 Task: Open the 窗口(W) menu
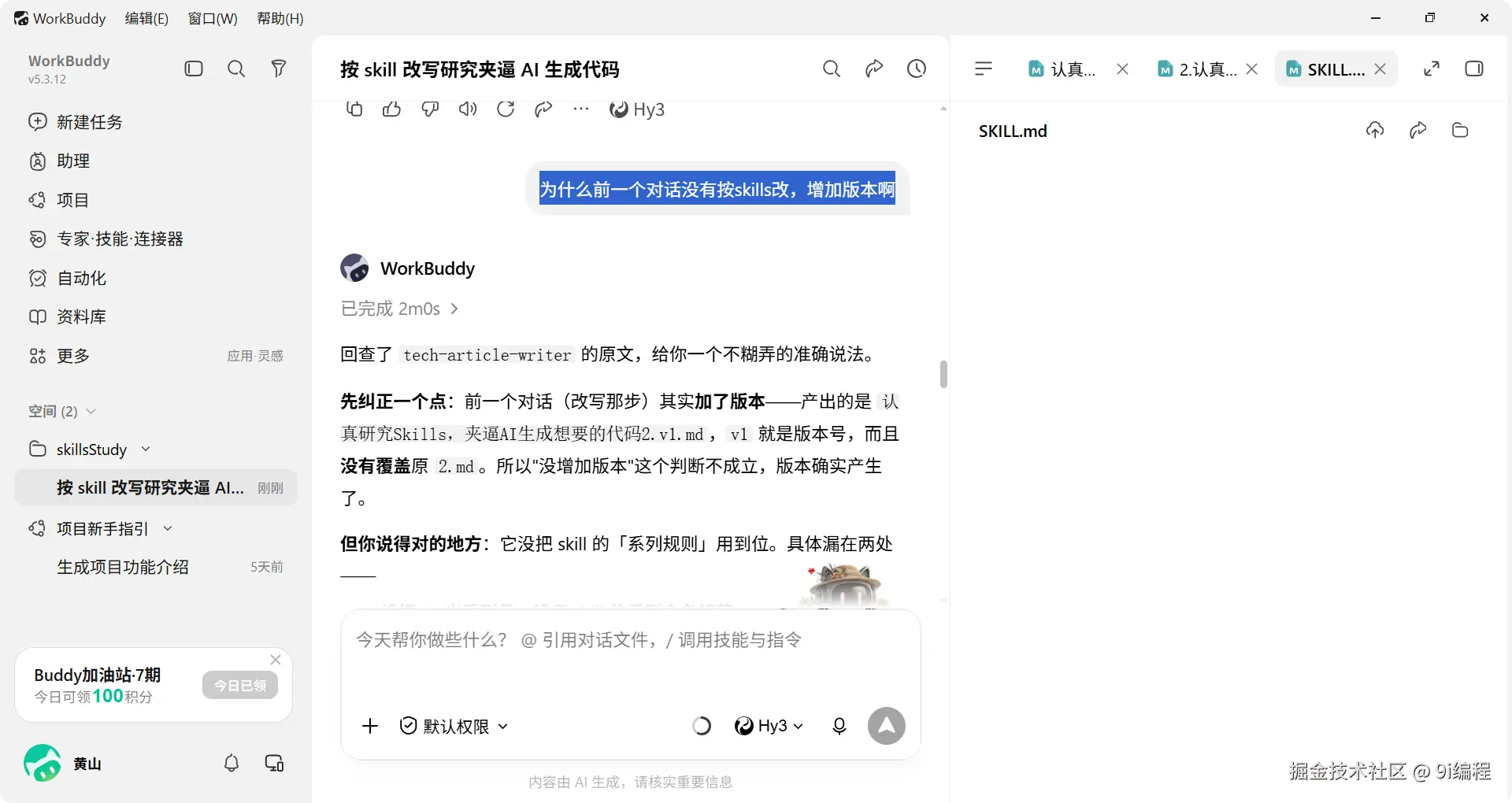213,18
